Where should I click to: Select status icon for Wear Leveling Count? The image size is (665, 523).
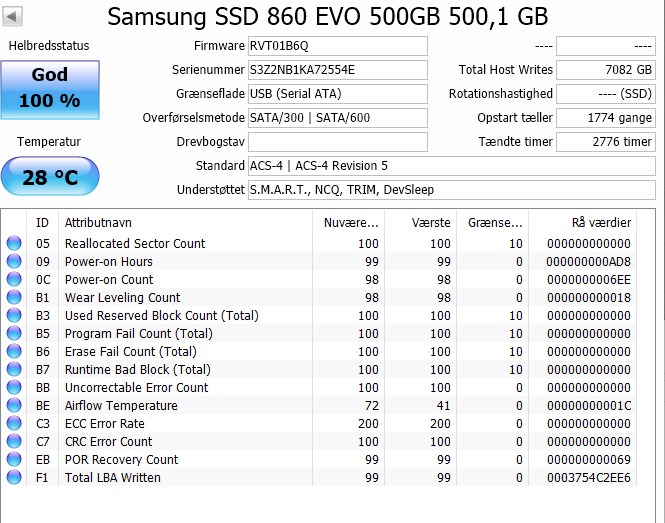(x=14, y=297)
